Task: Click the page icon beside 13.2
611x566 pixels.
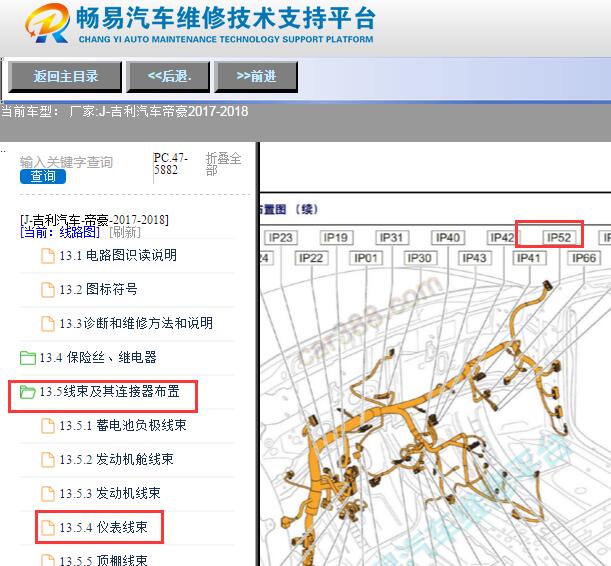Action: coord(48,290)
